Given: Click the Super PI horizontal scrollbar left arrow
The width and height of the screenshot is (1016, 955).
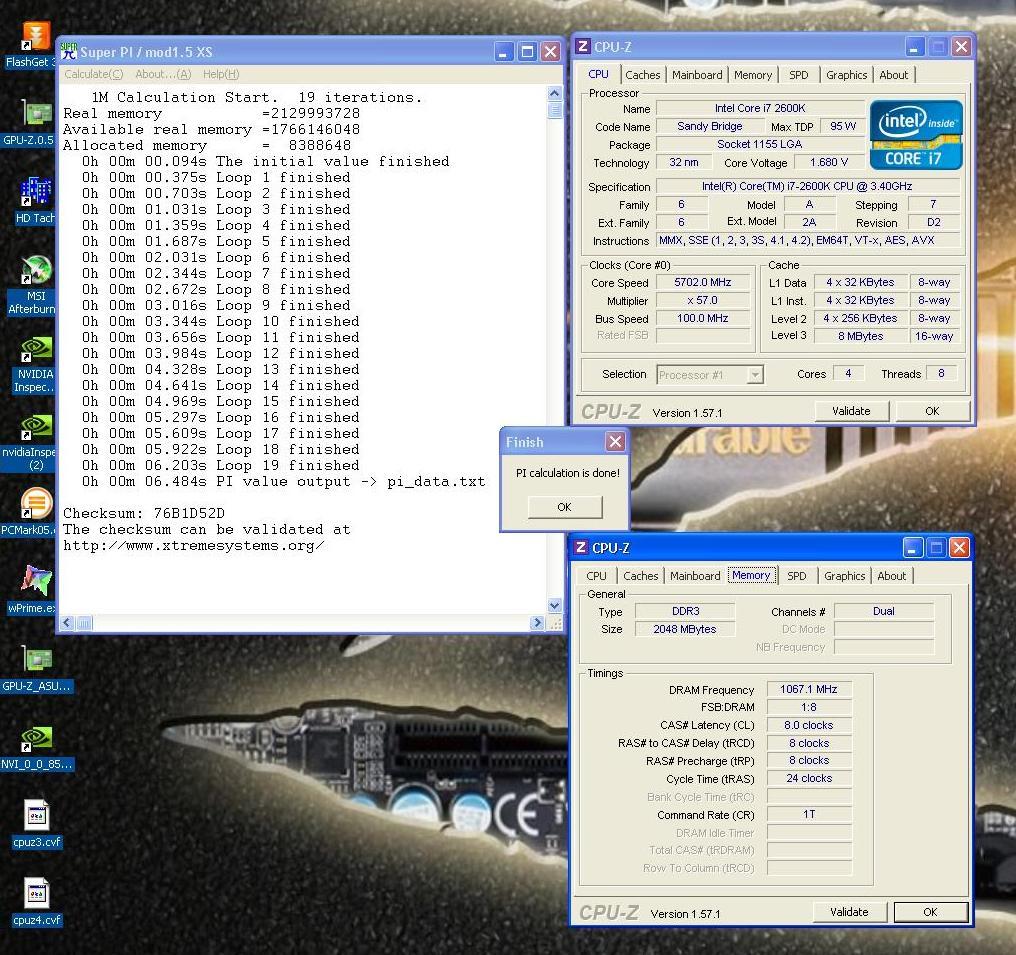Looking at the screenshot, I should click(67, 623).
